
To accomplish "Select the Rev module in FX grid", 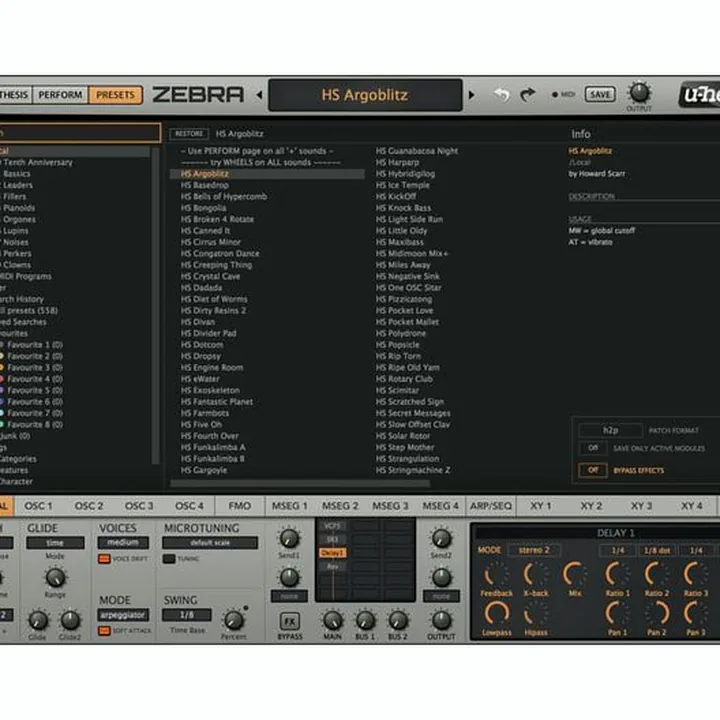I will pos(332,566).
